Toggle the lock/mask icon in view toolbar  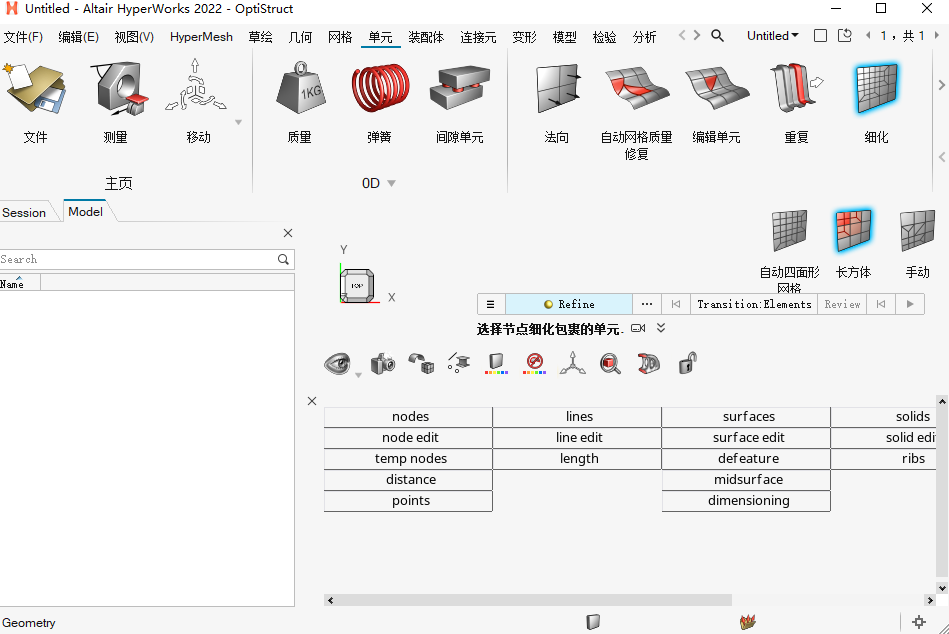(x=688, y=363)
